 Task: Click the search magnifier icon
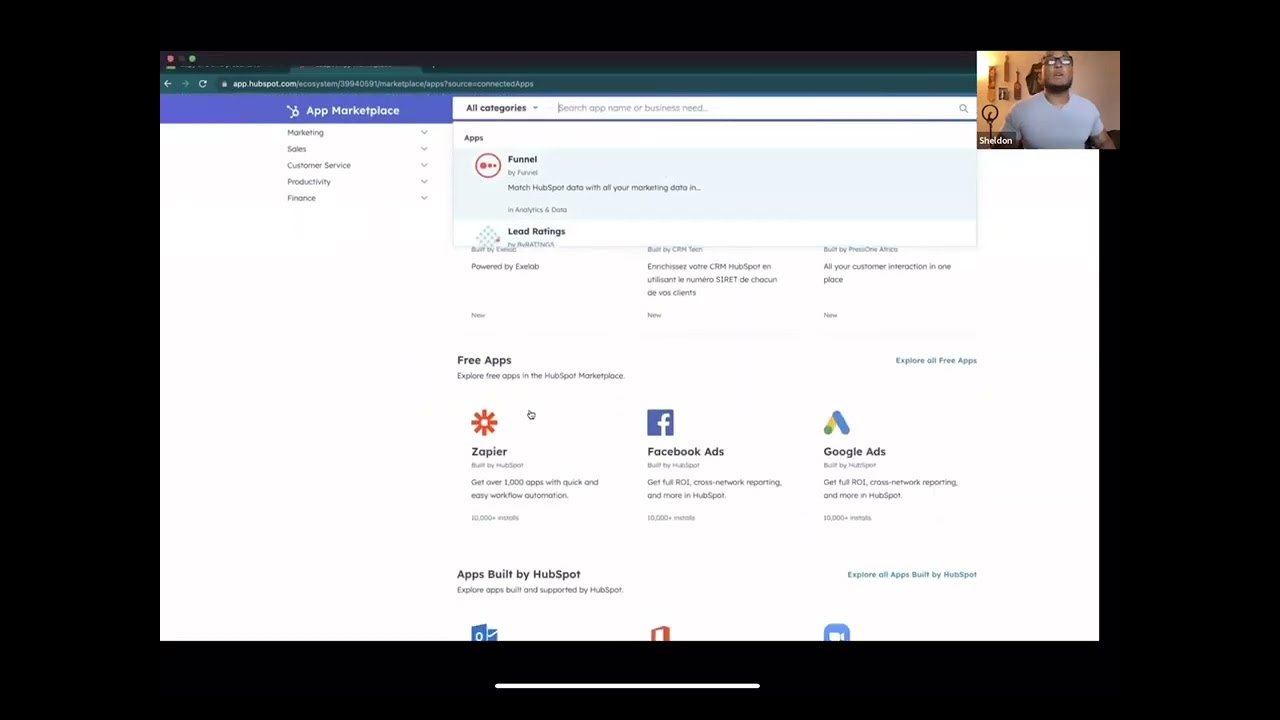point(963,108)
